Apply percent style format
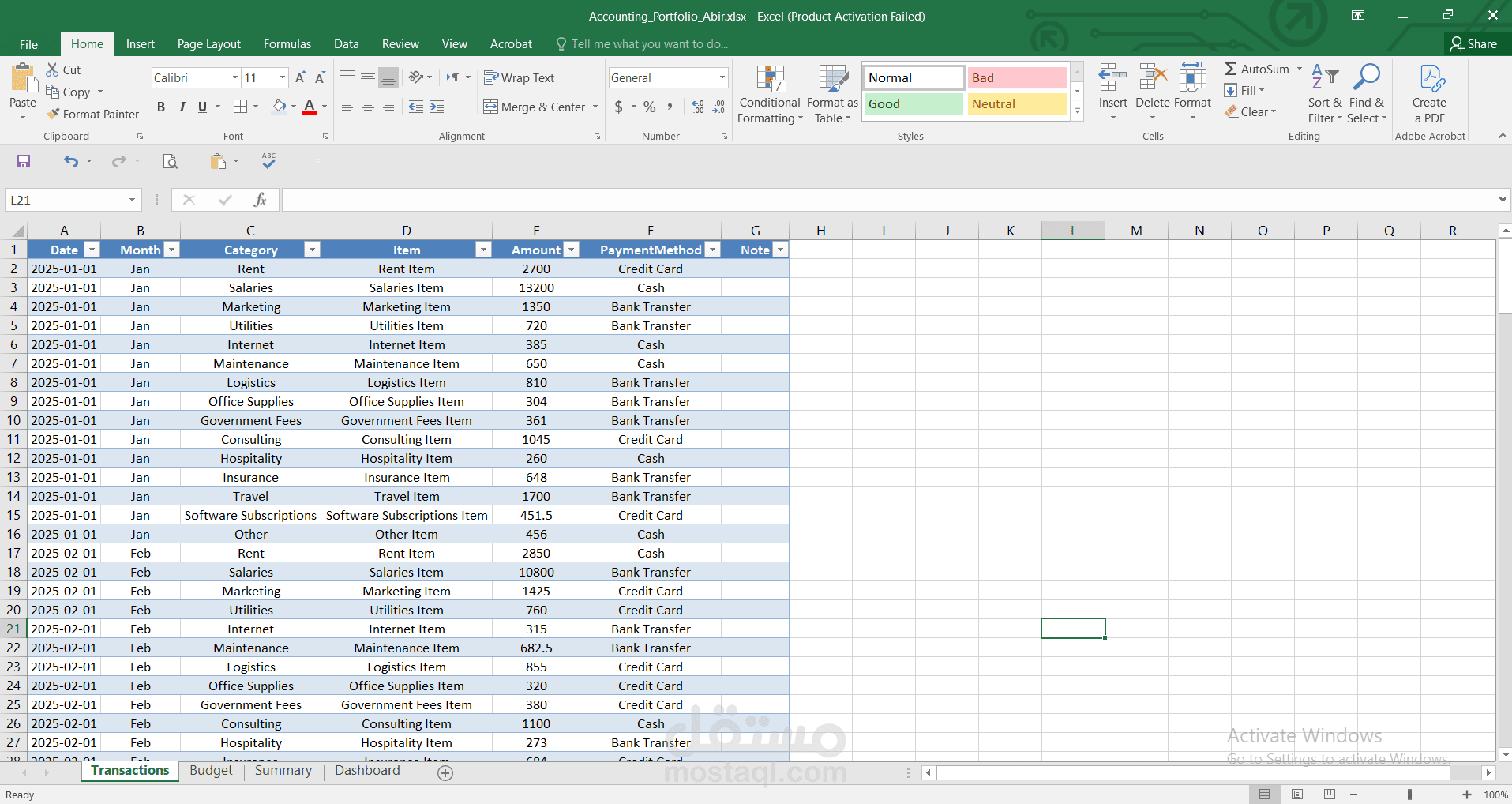 pyautogui.click(x=649, y=107)
